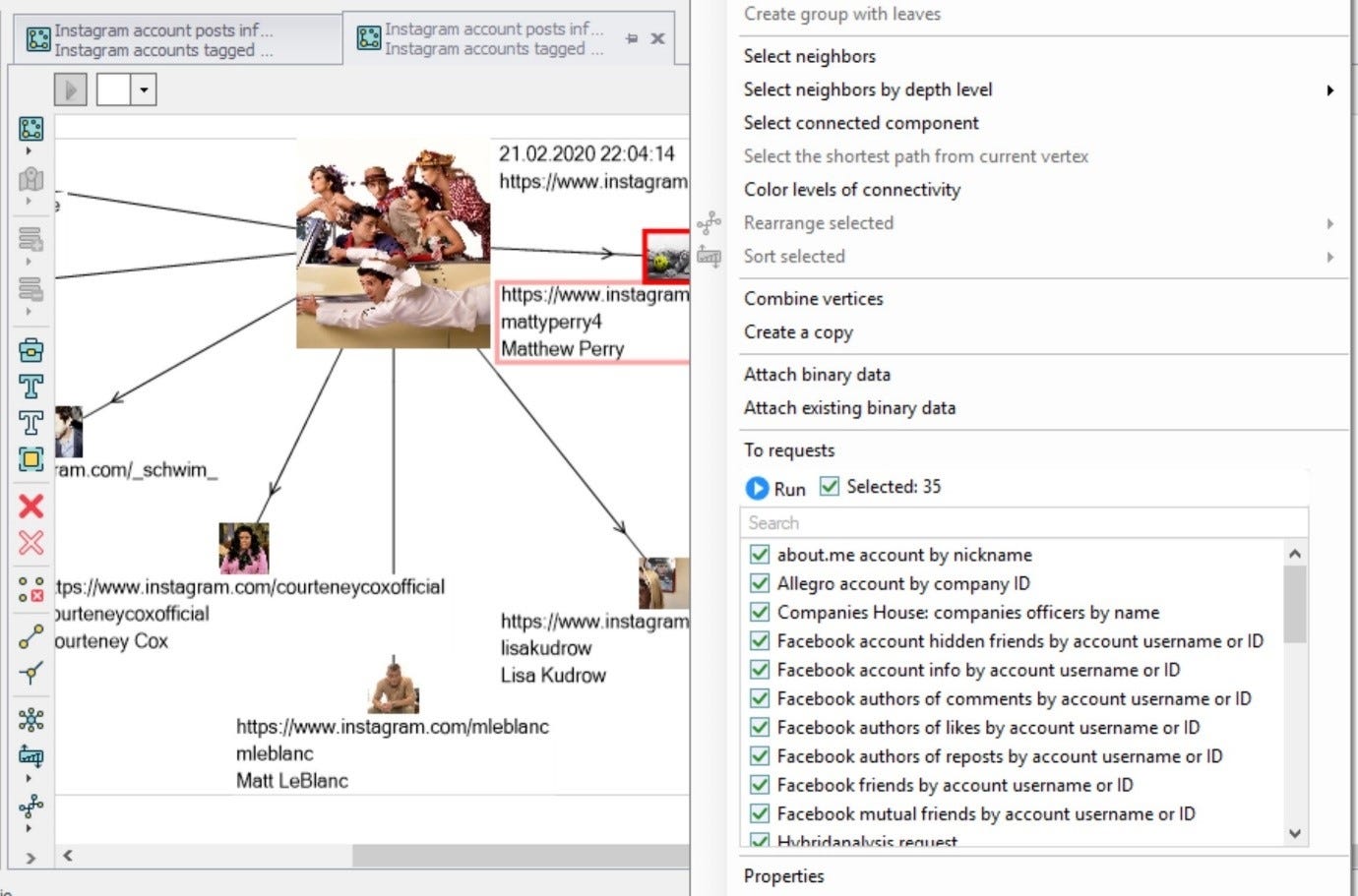
Task: Switch to first Instagram account posts tab
Action: (x=177, y=39)
